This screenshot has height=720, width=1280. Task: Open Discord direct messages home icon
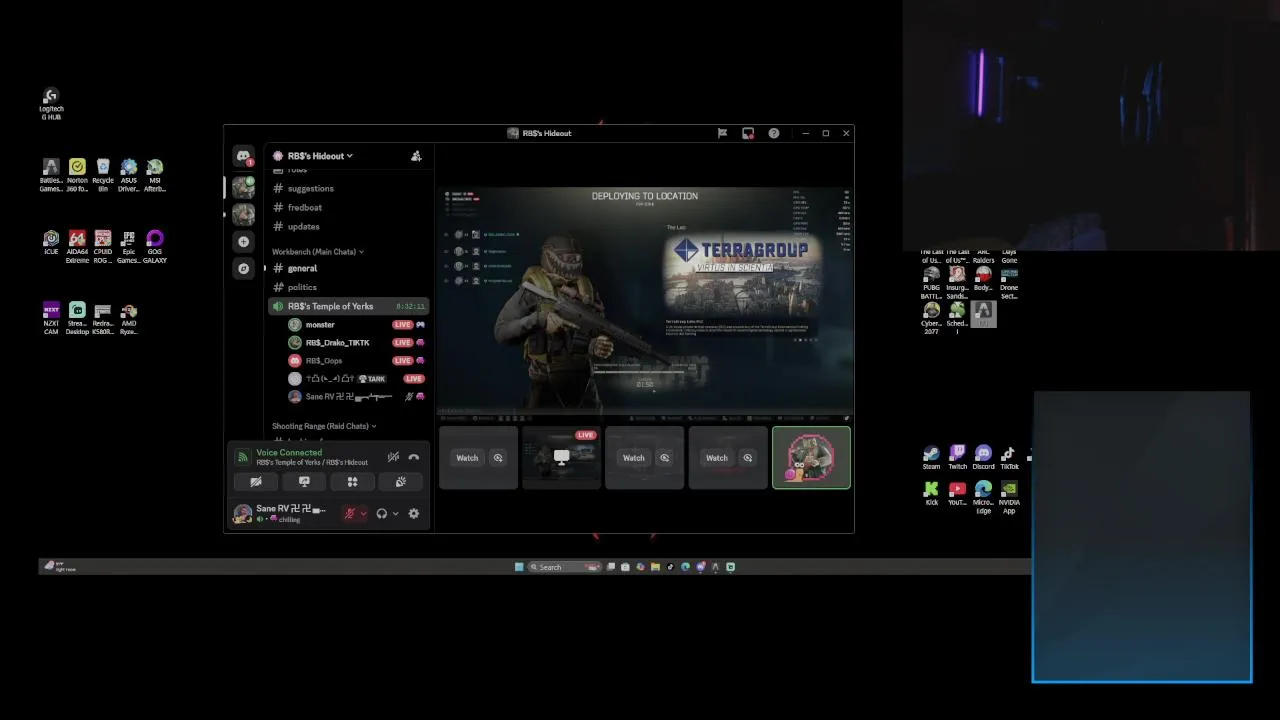243,156
